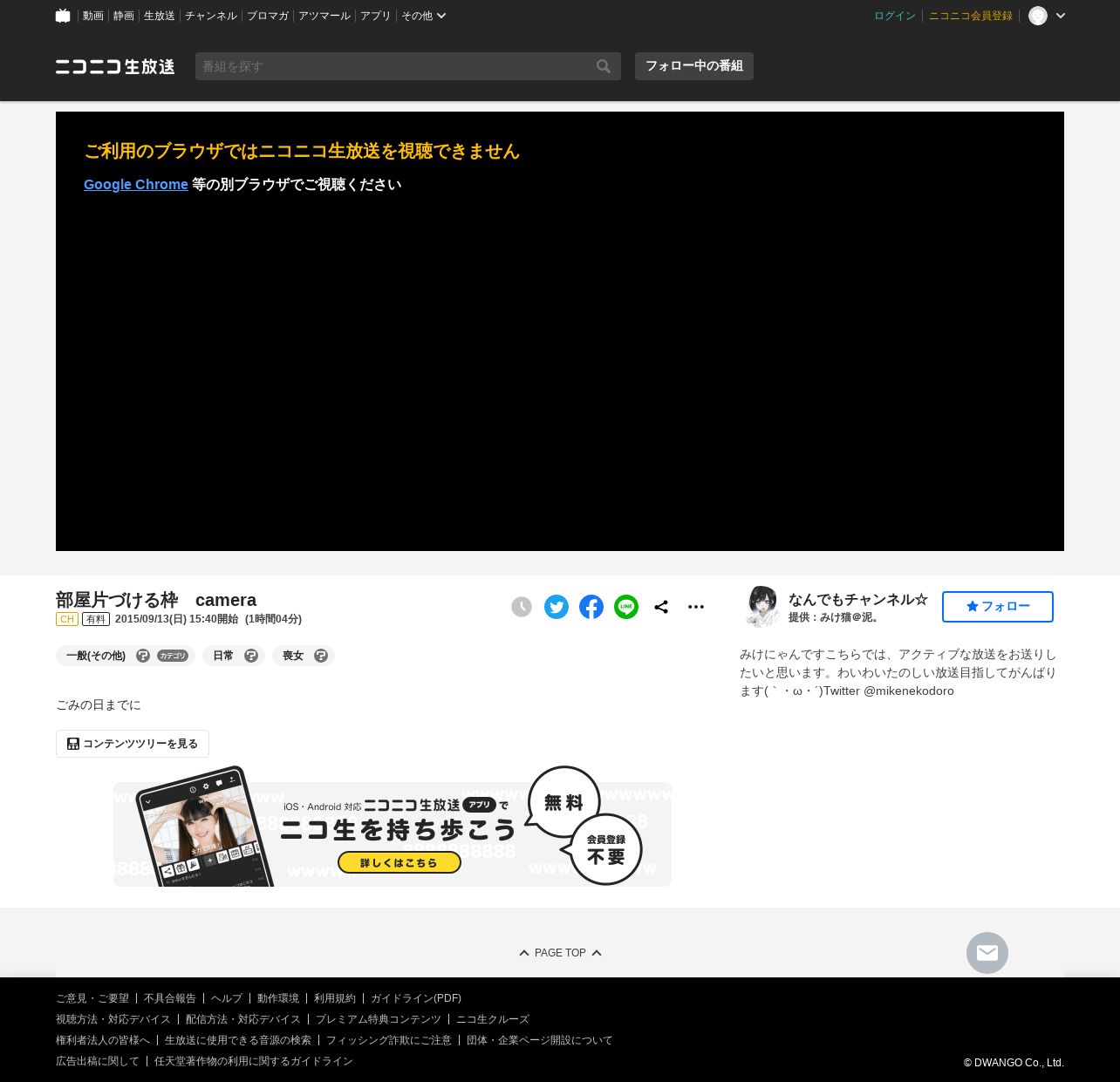The width and height of the screenshot is (1120, 1082).
Task: Click the user avatar icon in header
Action: (x=1038, y=16)
